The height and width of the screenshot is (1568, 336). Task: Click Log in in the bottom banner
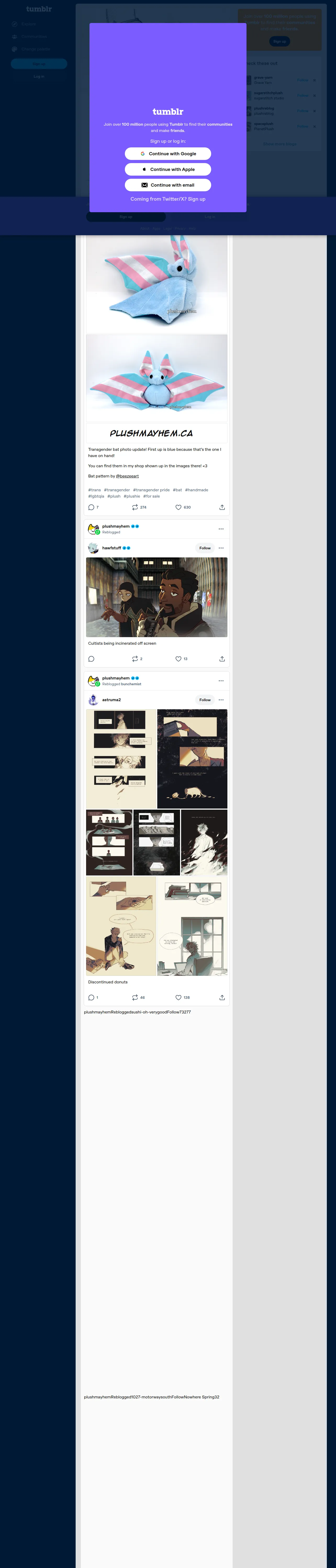click(210, 217)
